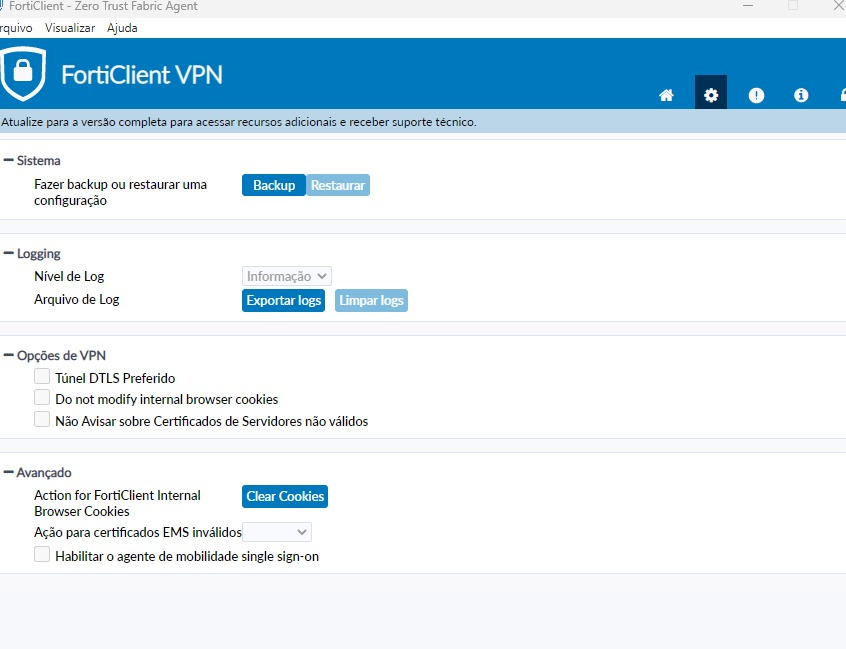Screen dimensions: 846x649
Task: Click the upgrade notice banner text
Action: pyautogui.click(x=238, y=122)
